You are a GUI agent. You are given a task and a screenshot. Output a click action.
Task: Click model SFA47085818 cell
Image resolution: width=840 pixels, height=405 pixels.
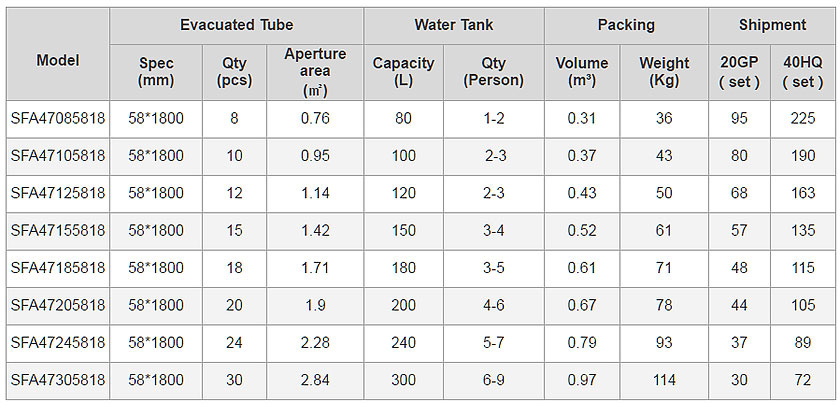tap(57, 118)
